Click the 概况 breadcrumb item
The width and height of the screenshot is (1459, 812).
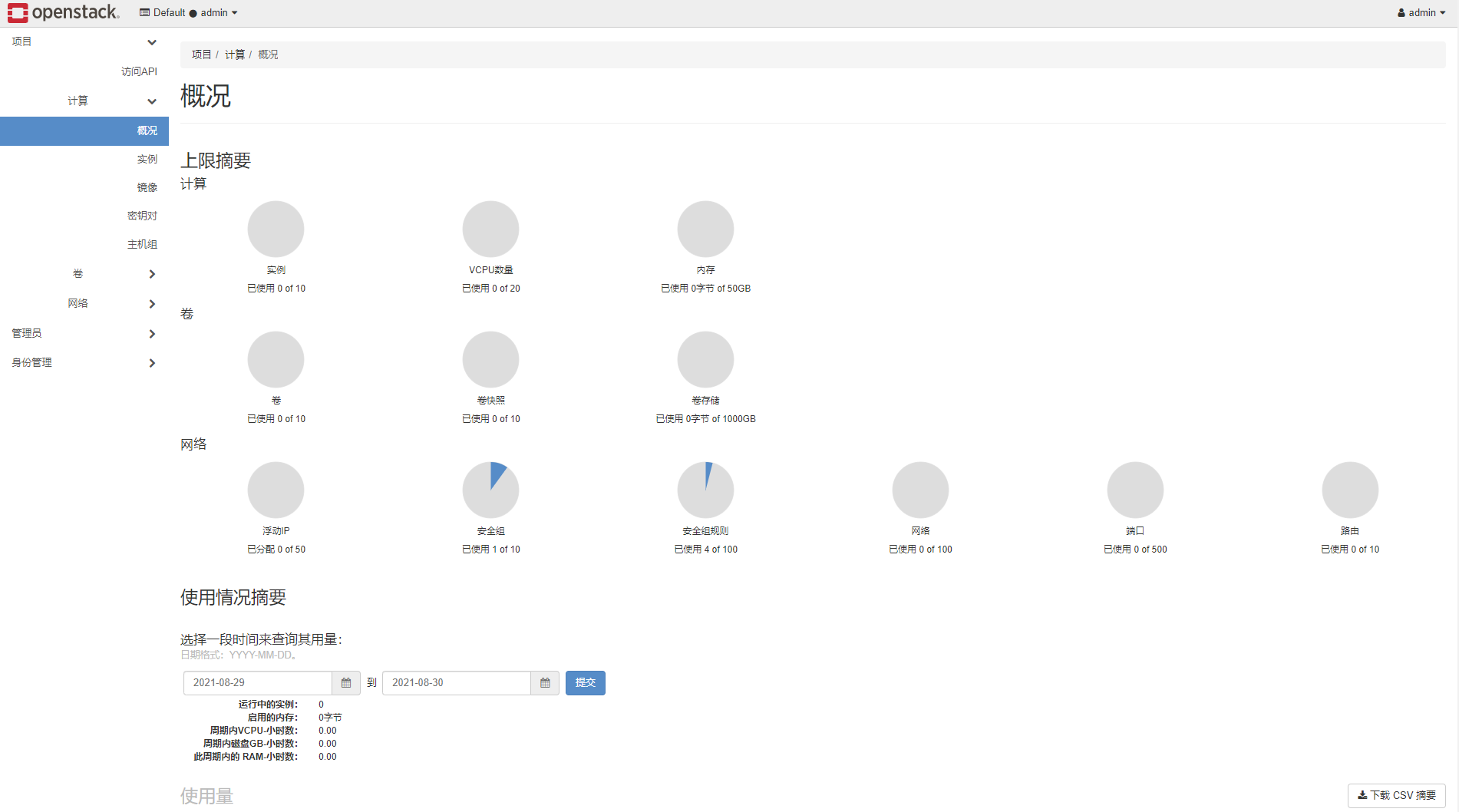268,54
